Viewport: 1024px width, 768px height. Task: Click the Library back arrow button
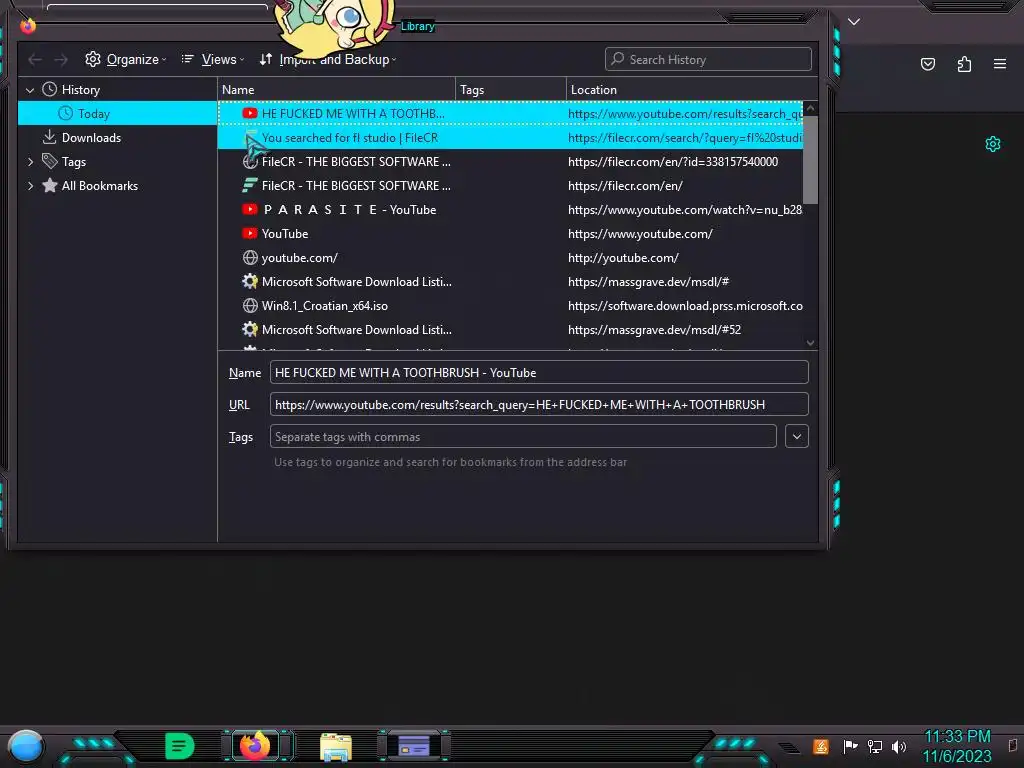pyautogui.click(x=35, y=59)
